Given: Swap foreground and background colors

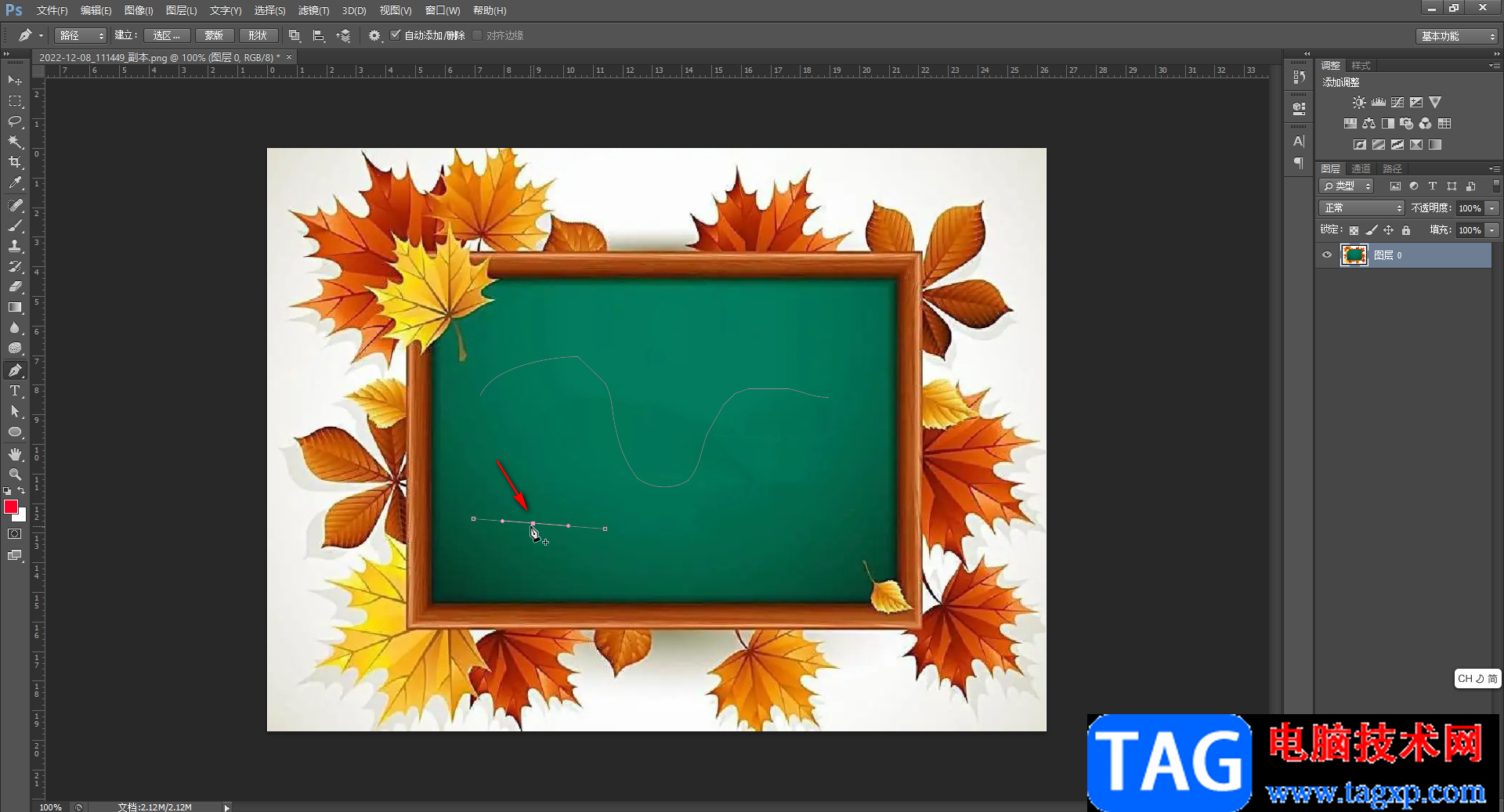Looking at the screenshot, I should [x=21, y=490].
